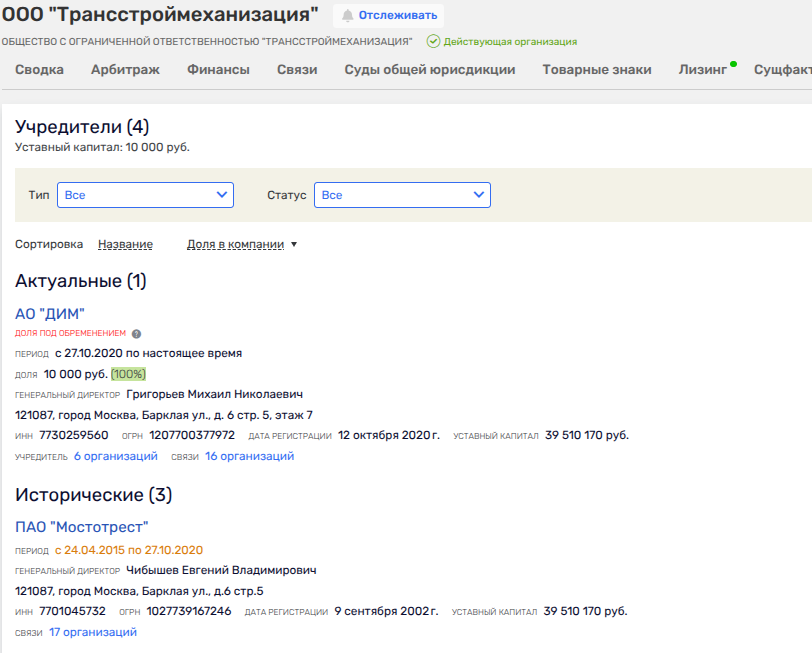
Task: Open the ПАО "Мостотрест" company link
Action: [82, 527]
